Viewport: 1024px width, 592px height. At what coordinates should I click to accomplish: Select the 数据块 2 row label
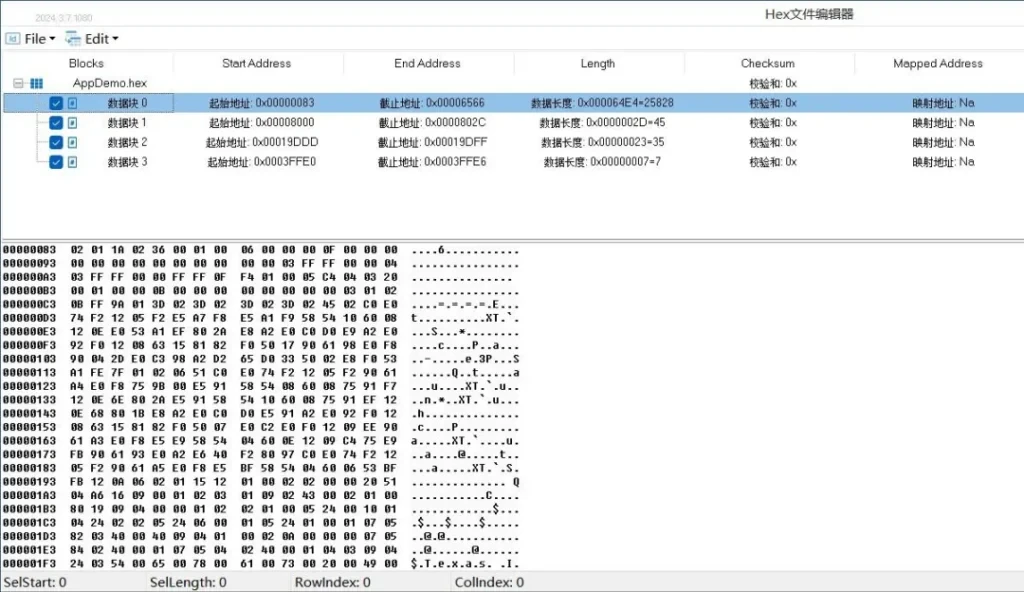(x=127, y=143)
